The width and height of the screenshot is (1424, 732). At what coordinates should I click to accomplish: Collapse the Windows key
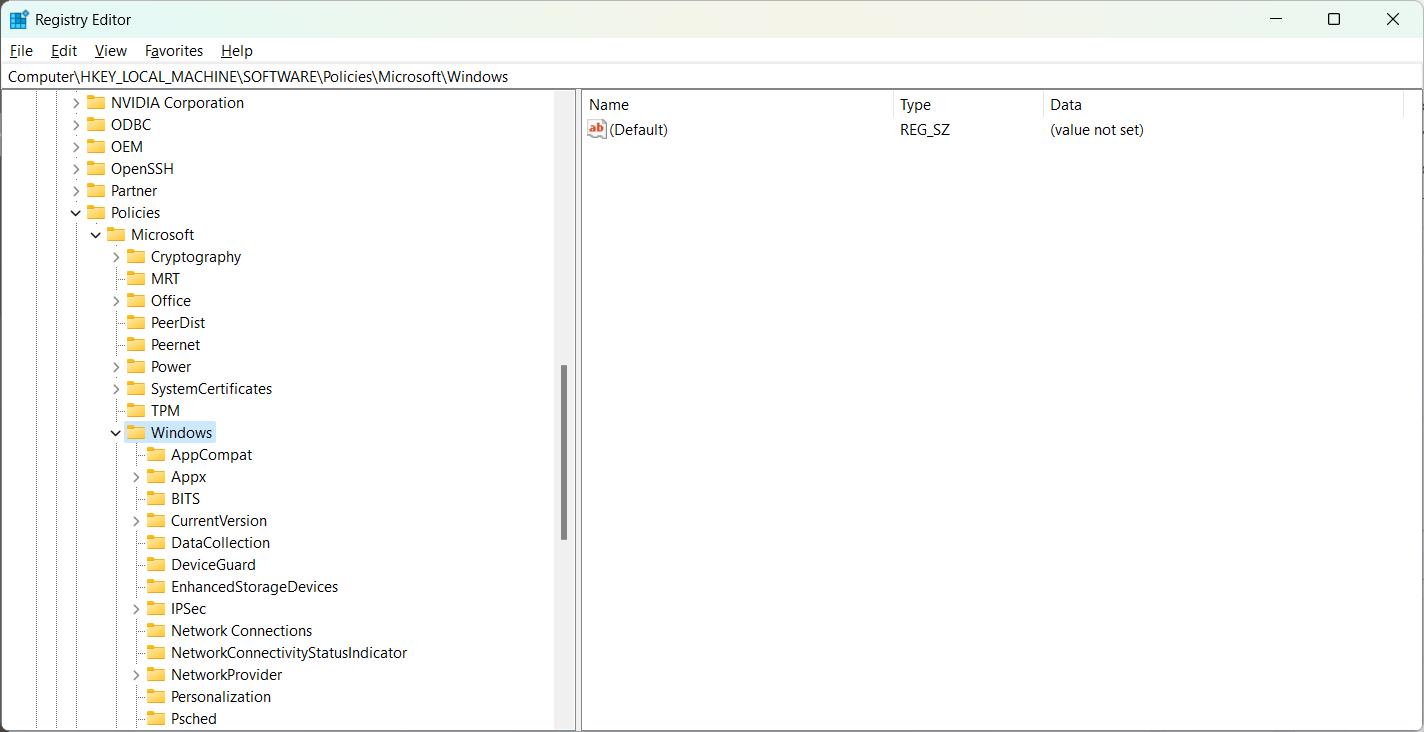(x=116, y=433)
